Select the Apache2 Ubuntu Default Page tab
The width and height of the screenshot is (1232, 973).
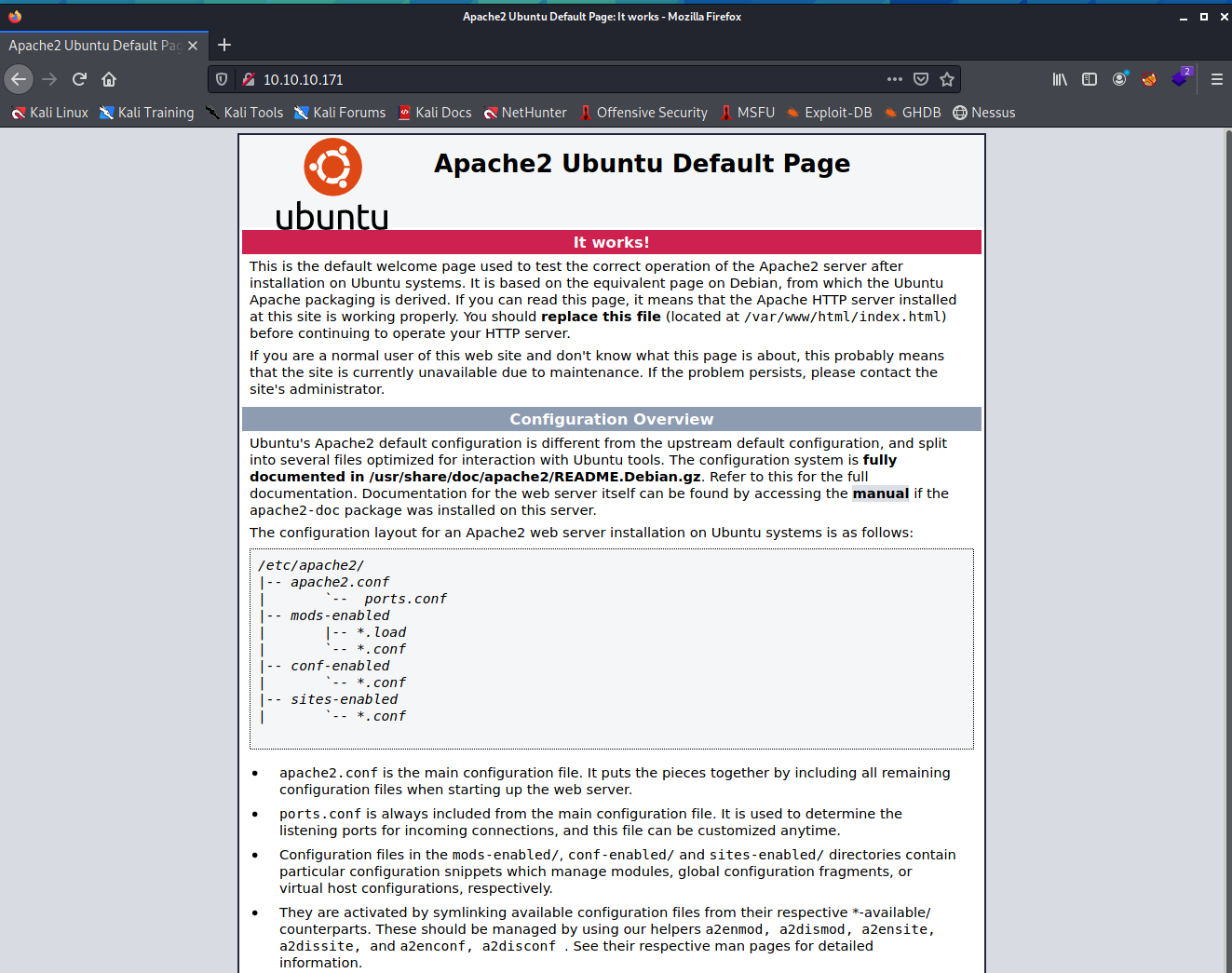pyautogui.click(x=95, y=46)
